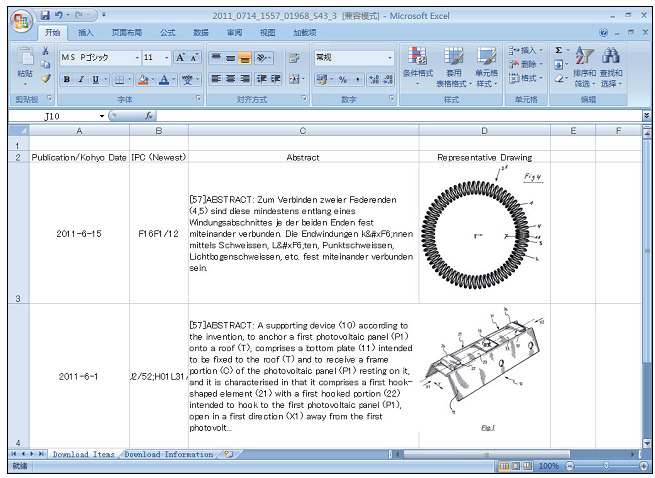Select the Format Painter brush
The height and width of the screenshot is (478, 655).
[45, 78]
